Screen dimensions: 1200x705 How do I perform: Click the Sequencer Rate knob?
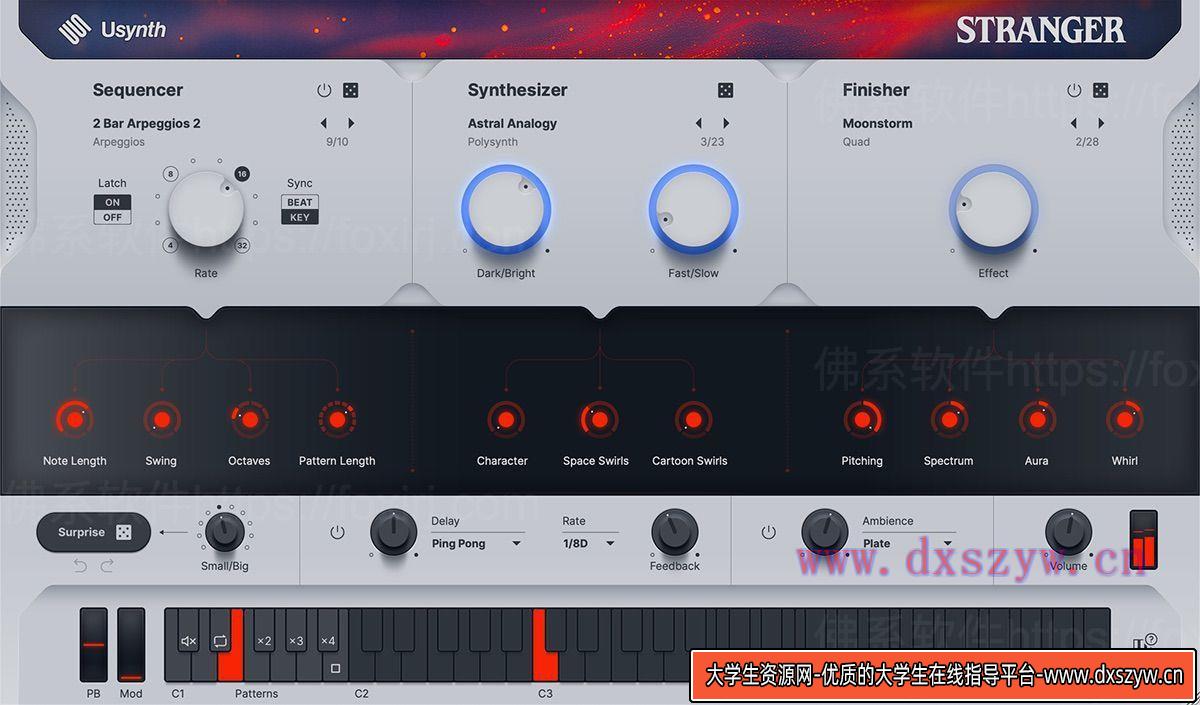coord(206,209)
